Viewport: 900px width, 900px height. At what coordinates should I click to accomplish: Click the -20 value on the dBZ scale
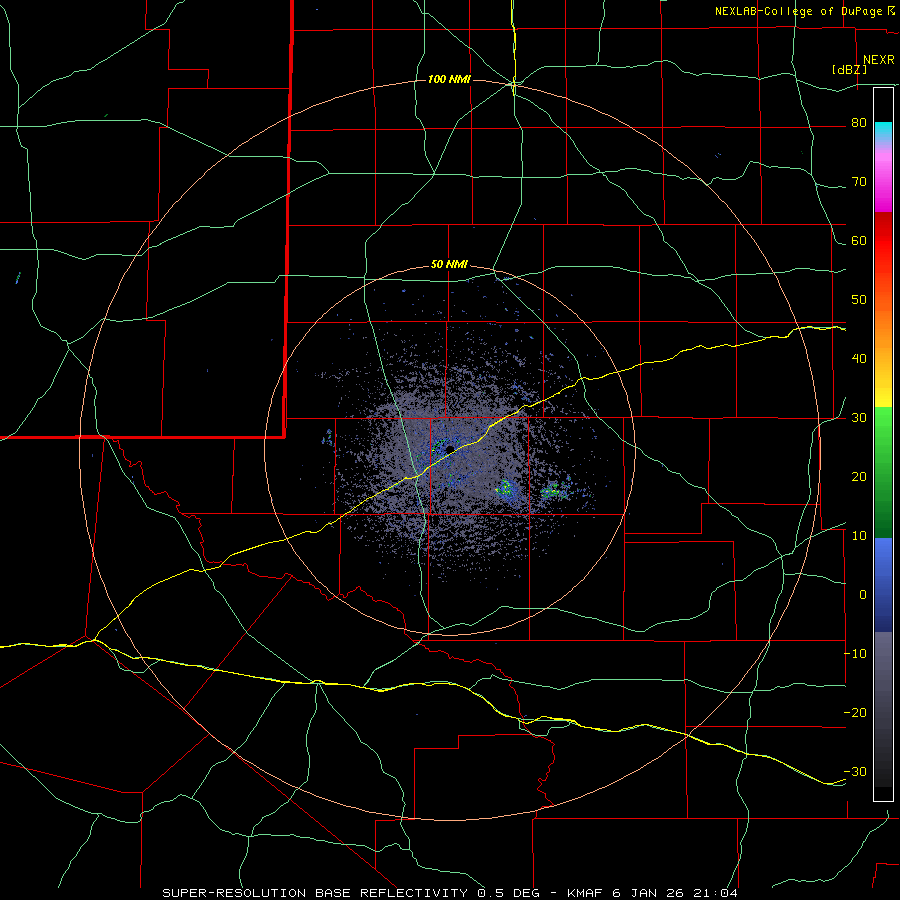pyautogui.click(x=856, y=713)
